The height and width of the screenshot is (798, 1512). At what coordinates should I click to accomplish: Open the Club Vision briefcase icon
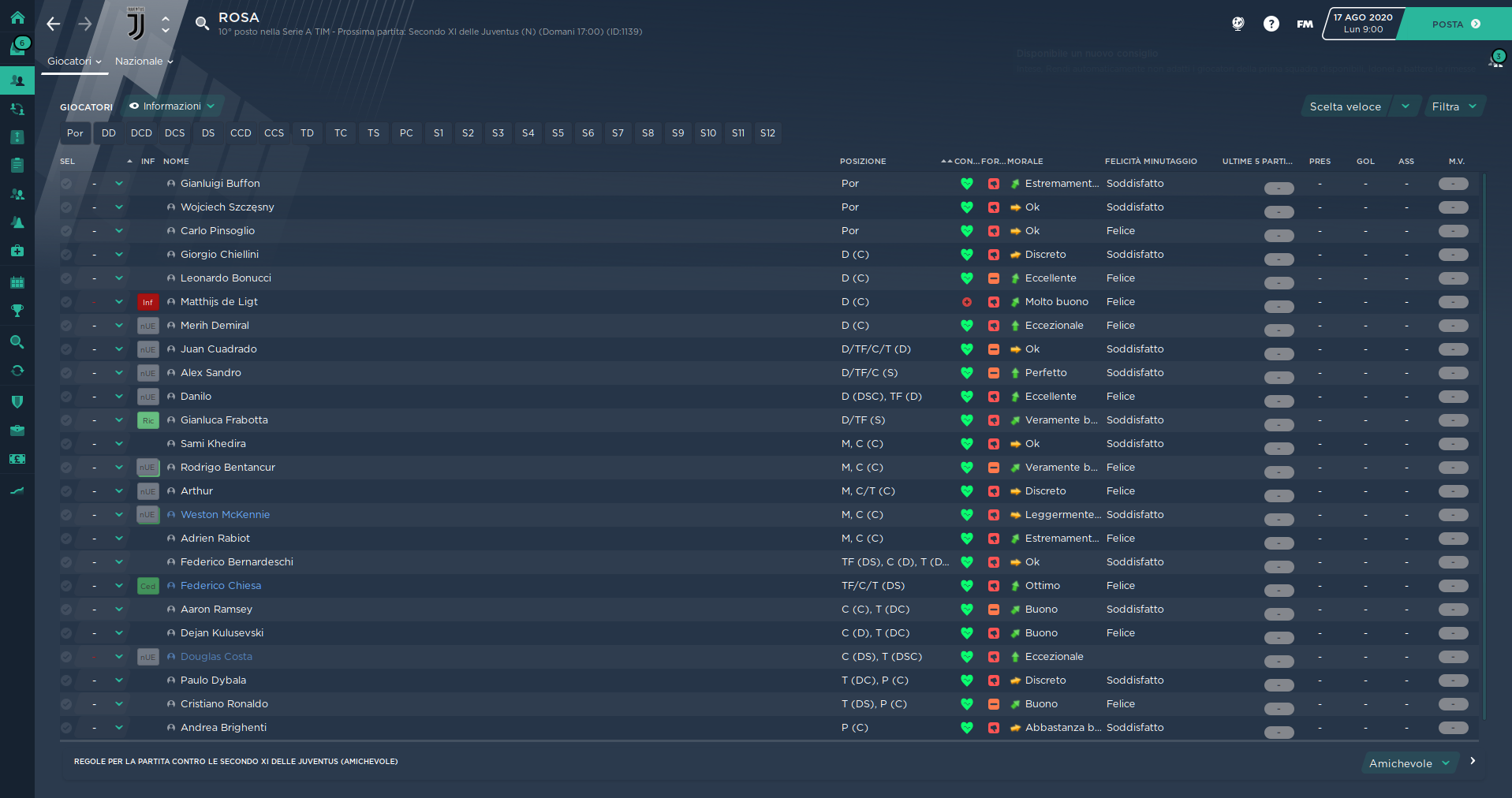pyautogui.click(x=17, y=431)
